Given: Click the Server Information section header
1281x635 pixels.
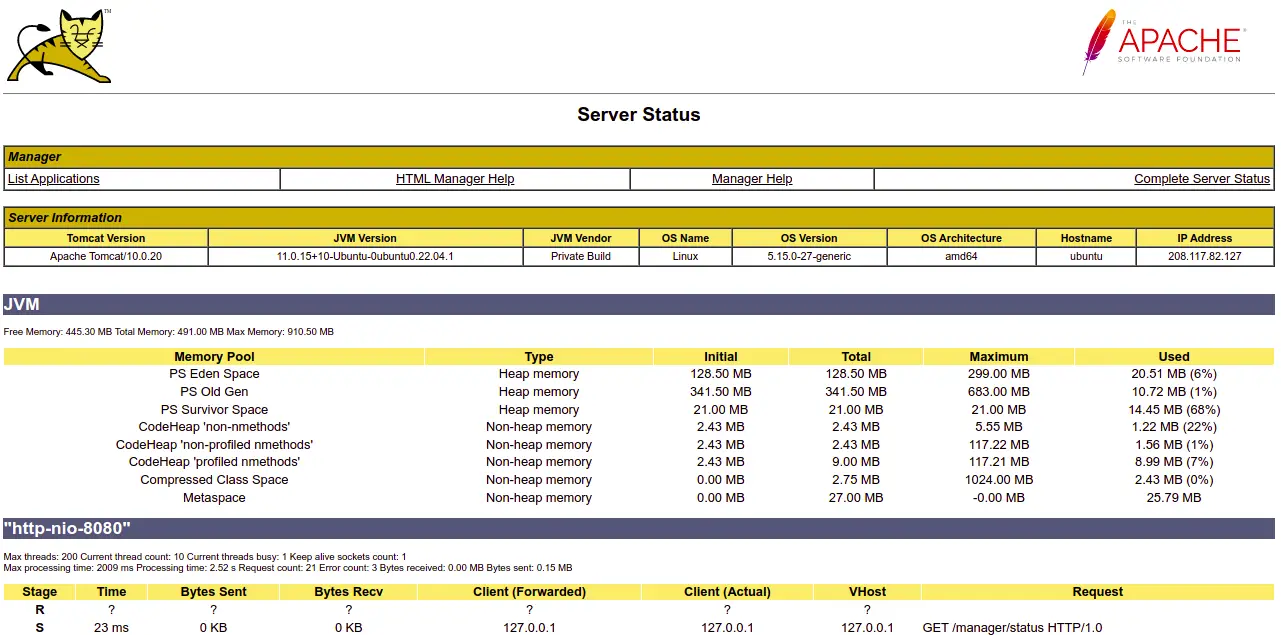Looking at the screenshot, I should tap(65, 218).
